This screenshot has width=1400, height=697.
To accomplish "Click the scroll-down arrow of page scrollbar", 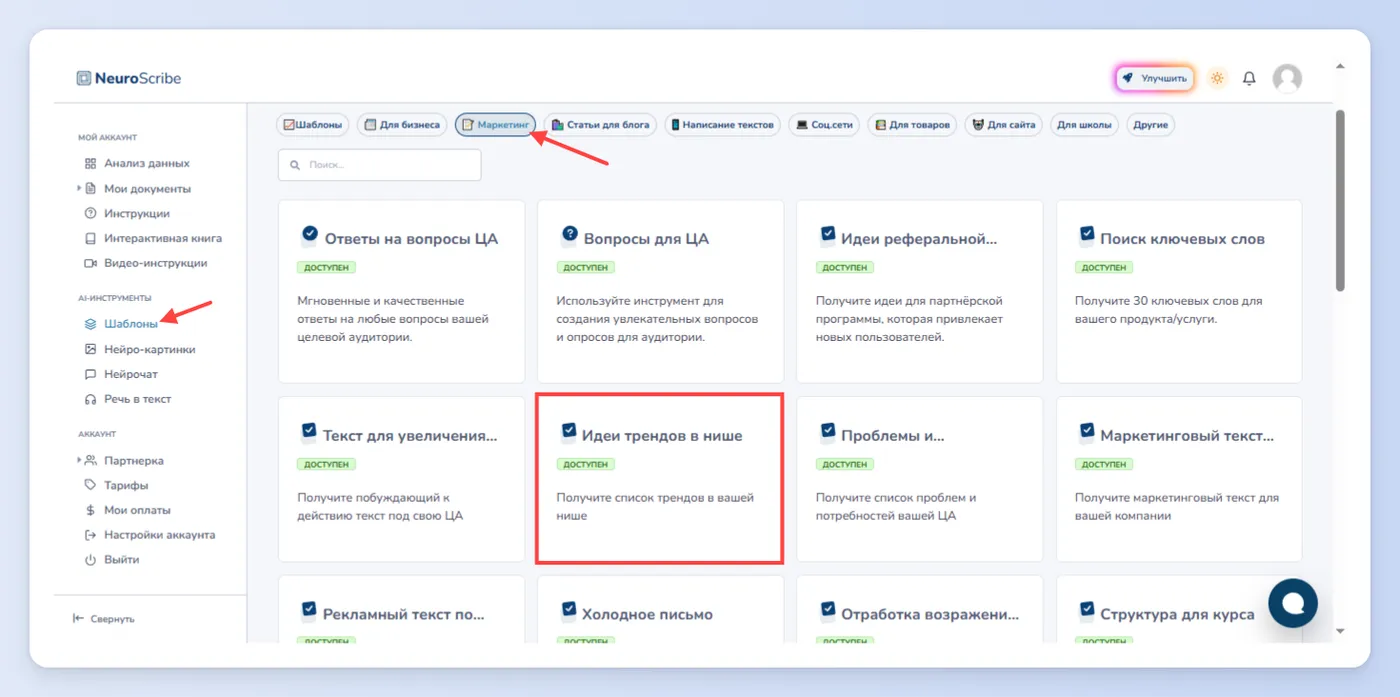I will pyautogui.click(x=1340, y=632).
